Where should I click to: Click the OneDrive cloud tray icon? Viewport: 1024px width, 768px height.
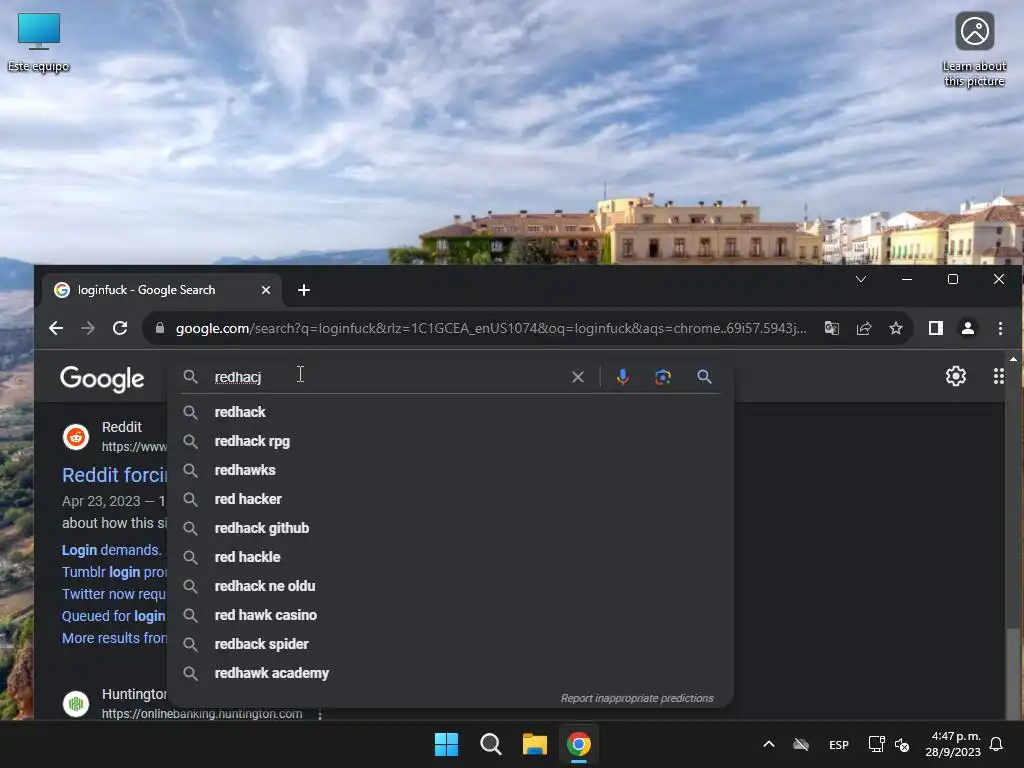[x=801, y=744]
